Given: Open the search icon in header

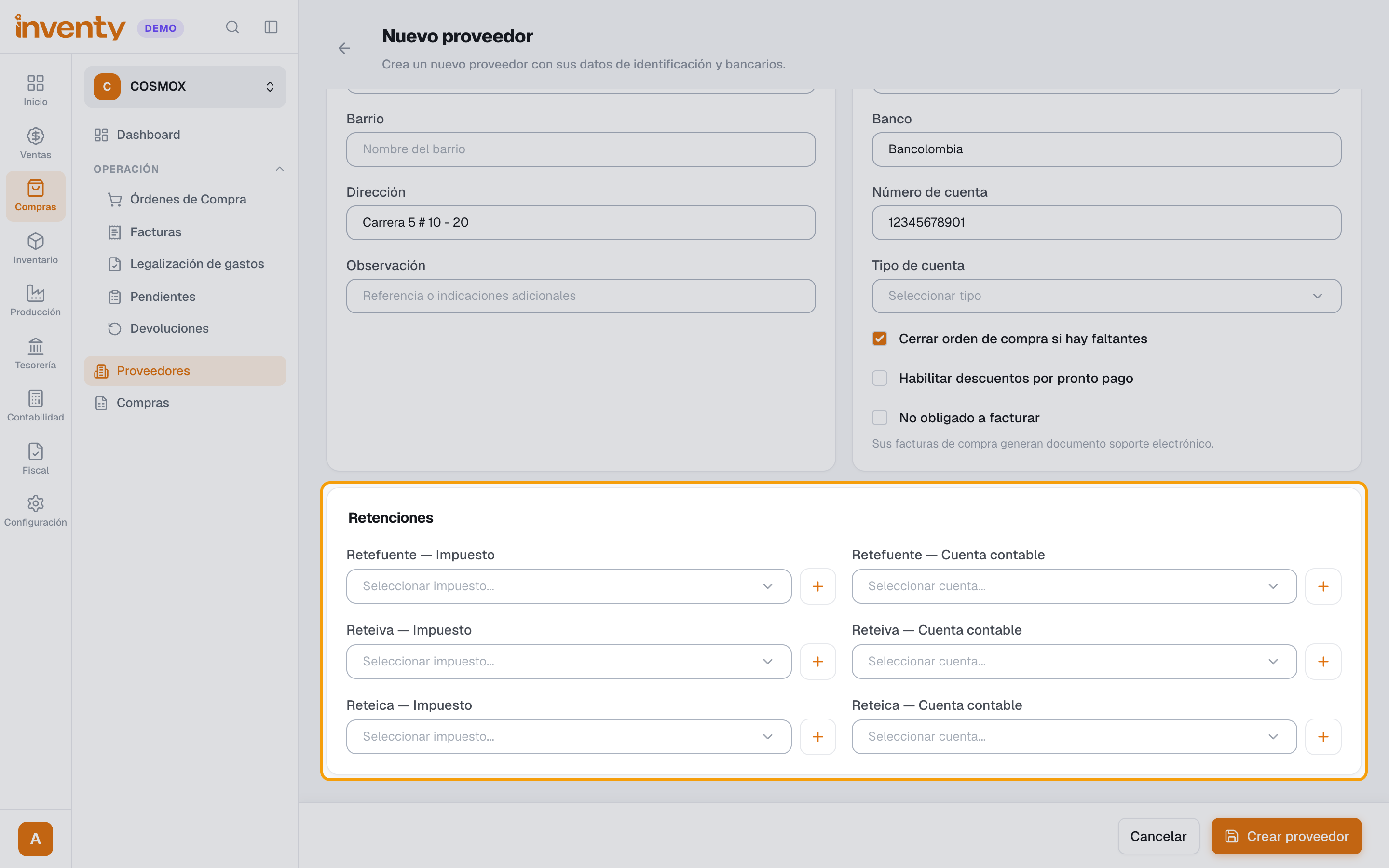Looking at the screenshot, I should tap(232, 27).
